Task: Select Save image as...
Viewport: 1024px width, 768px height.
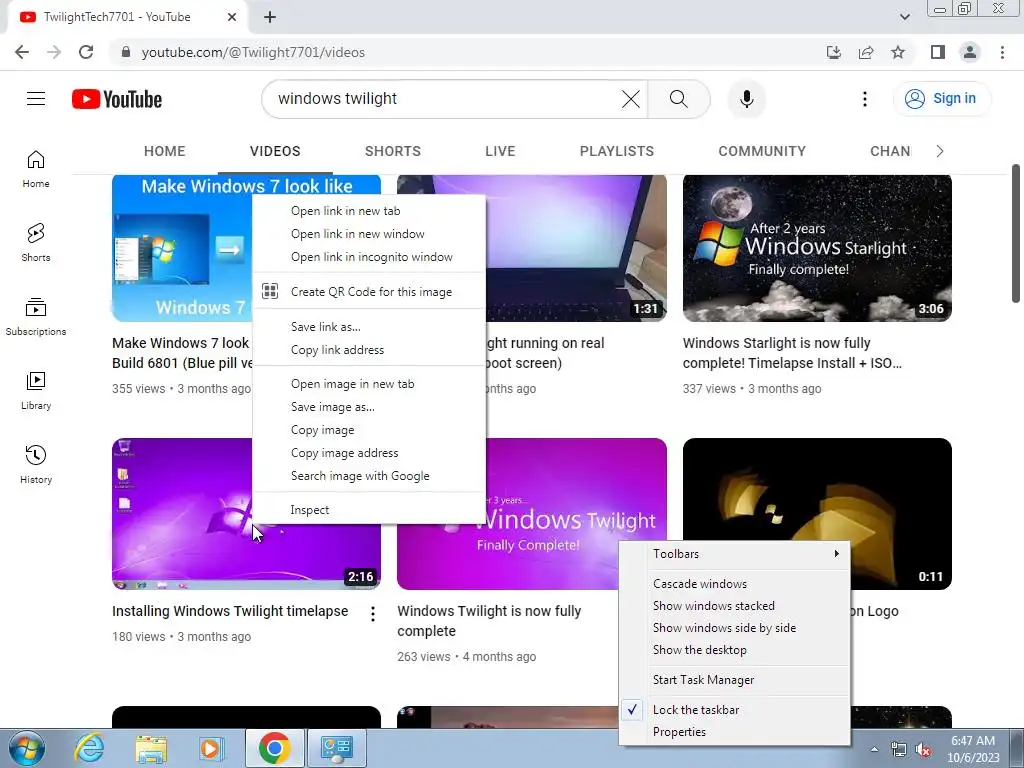Action: [369, 407]
